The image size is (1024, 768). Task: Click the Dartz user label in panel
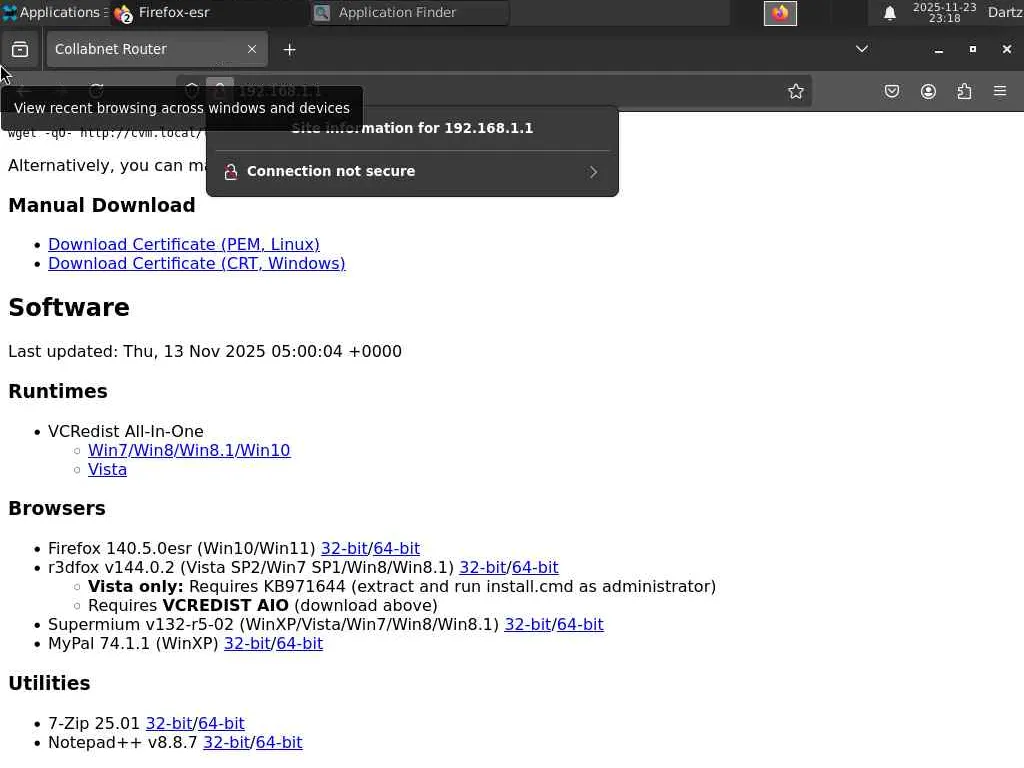tap(1005, 12)
